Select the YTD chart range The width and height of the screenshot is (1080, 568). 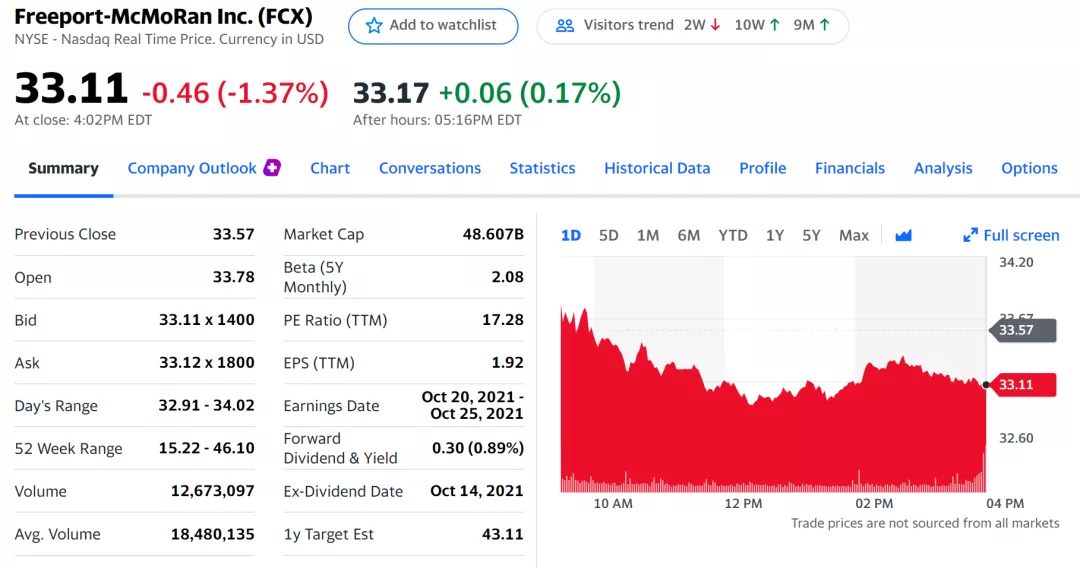pyautogui.click(x=733, y=236)
